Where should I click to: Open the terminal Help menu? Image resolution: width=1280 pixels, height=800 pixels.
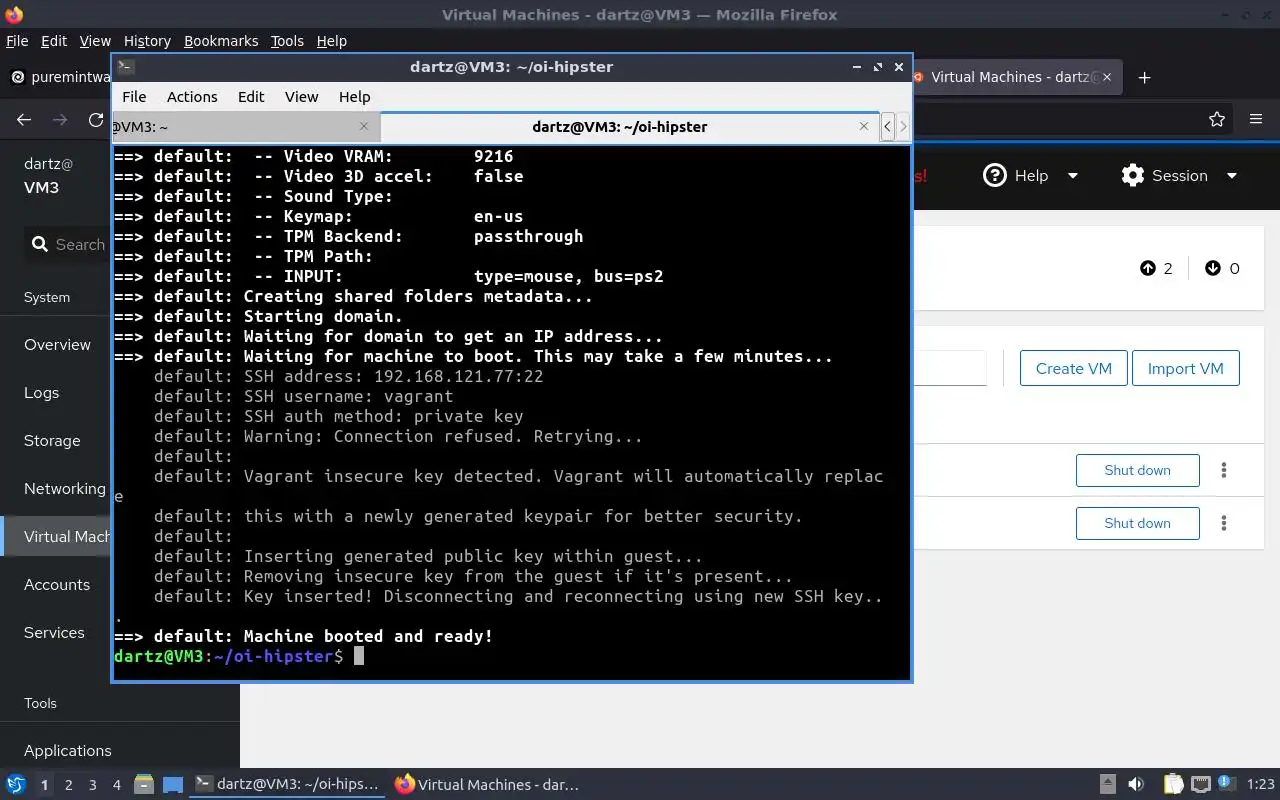pos(354,97)
